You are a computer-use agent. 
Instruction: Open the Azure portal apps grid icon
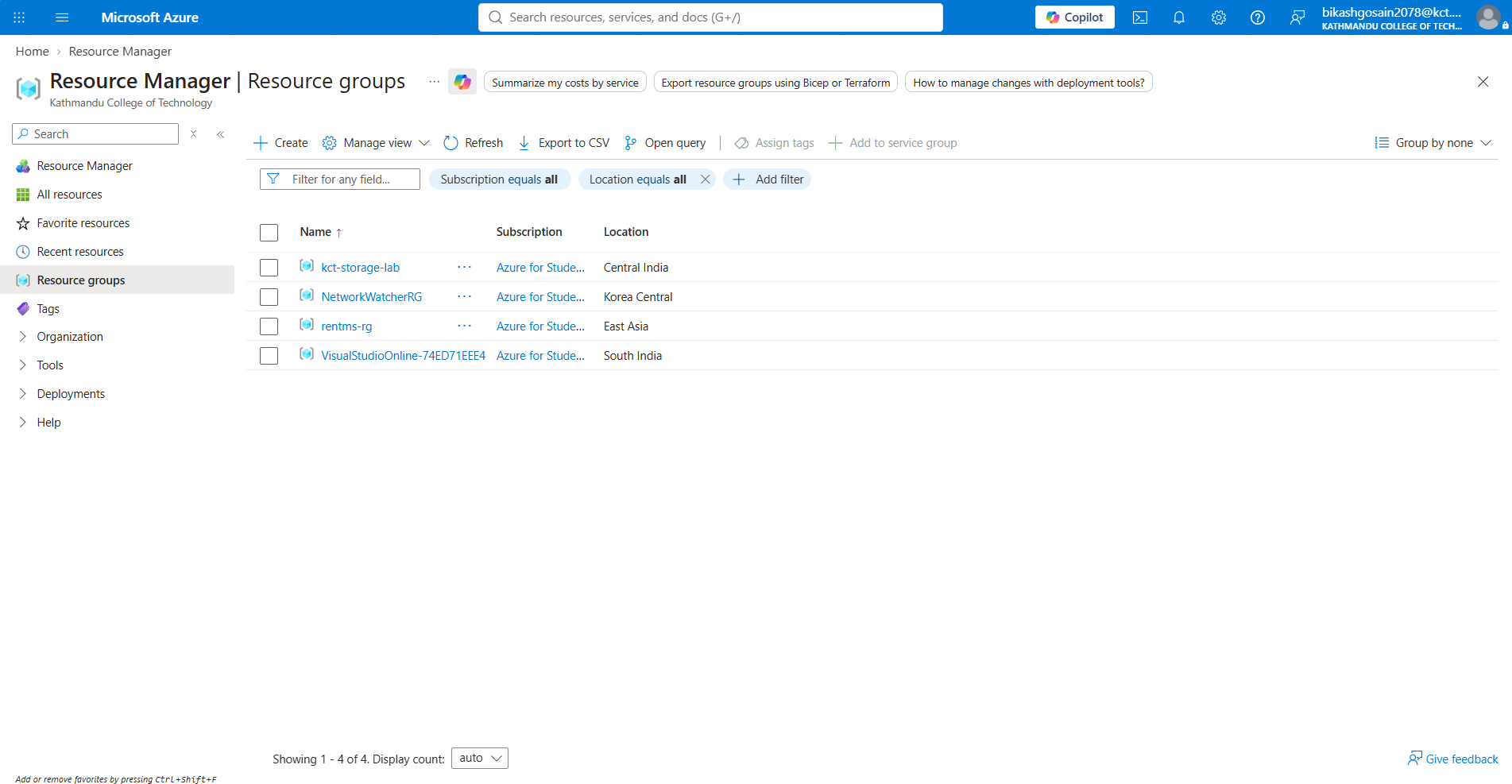point(19,17)
